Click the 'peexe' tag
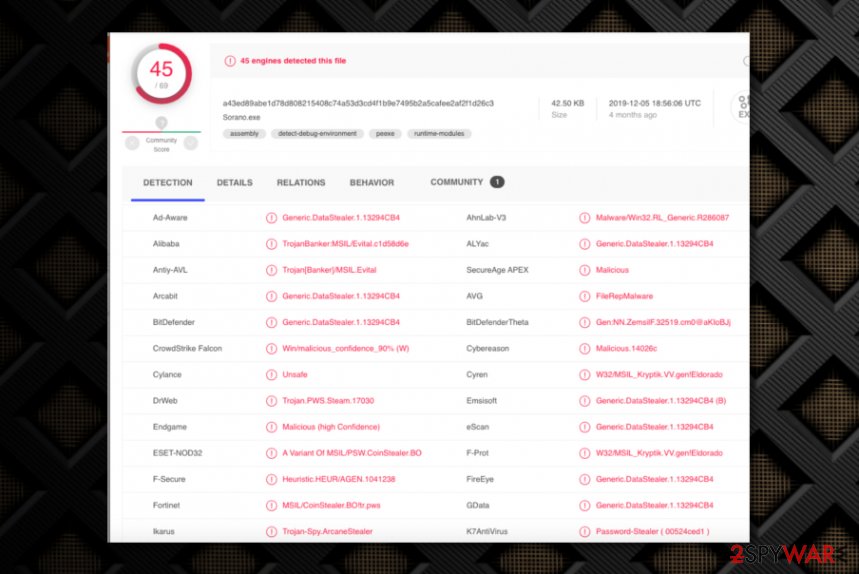The height and width of the screenshot is (574, 859). pyautogui.click(x=385, y=134)
